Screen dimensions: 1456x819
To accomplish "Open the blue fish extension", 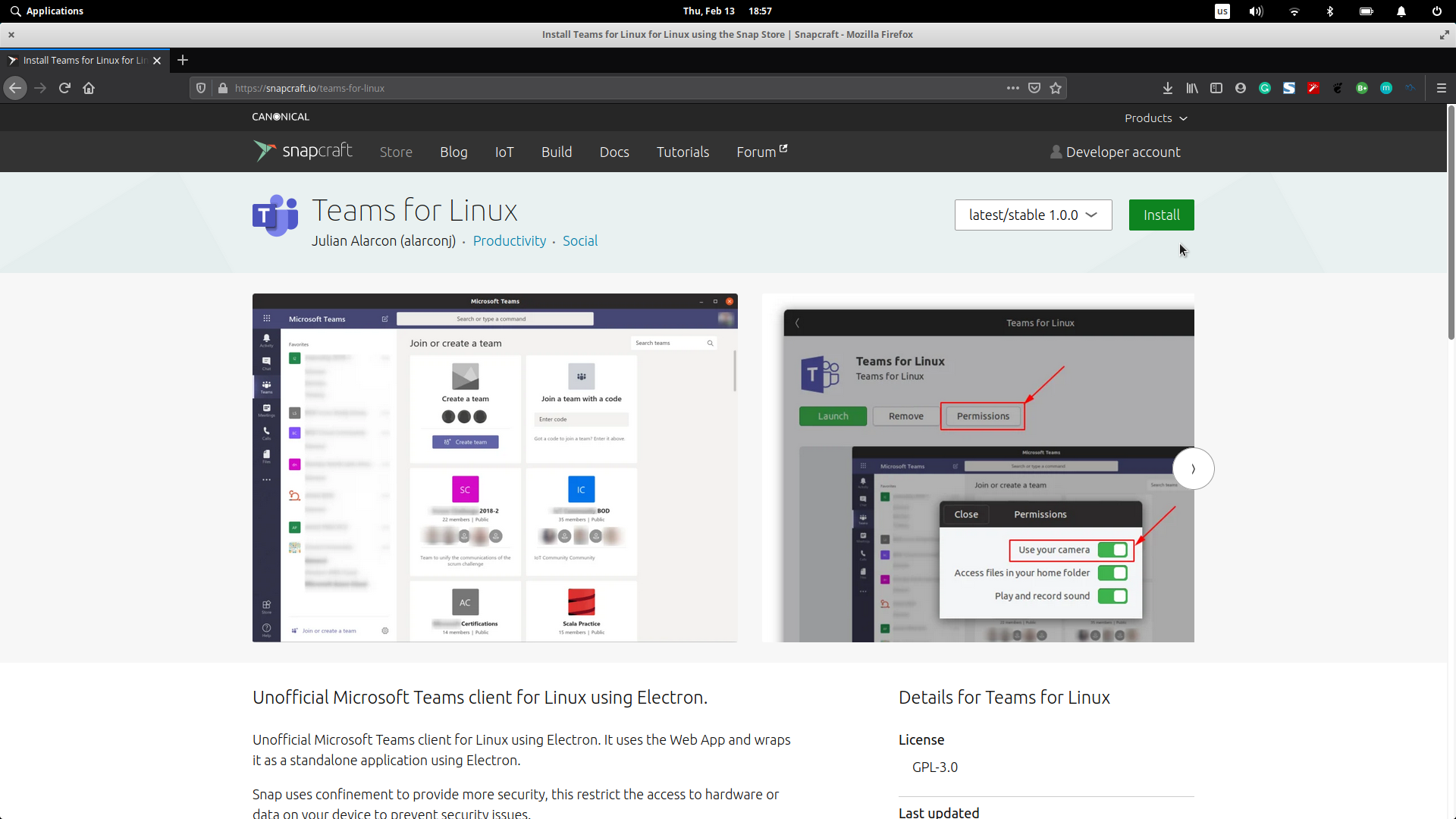I will 1410,88.
